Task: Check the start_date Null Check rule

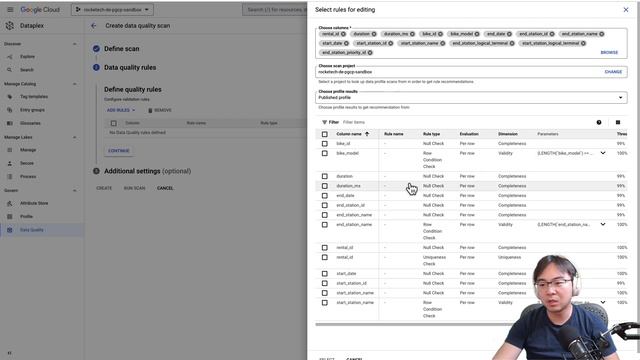Action: [324, 273]
